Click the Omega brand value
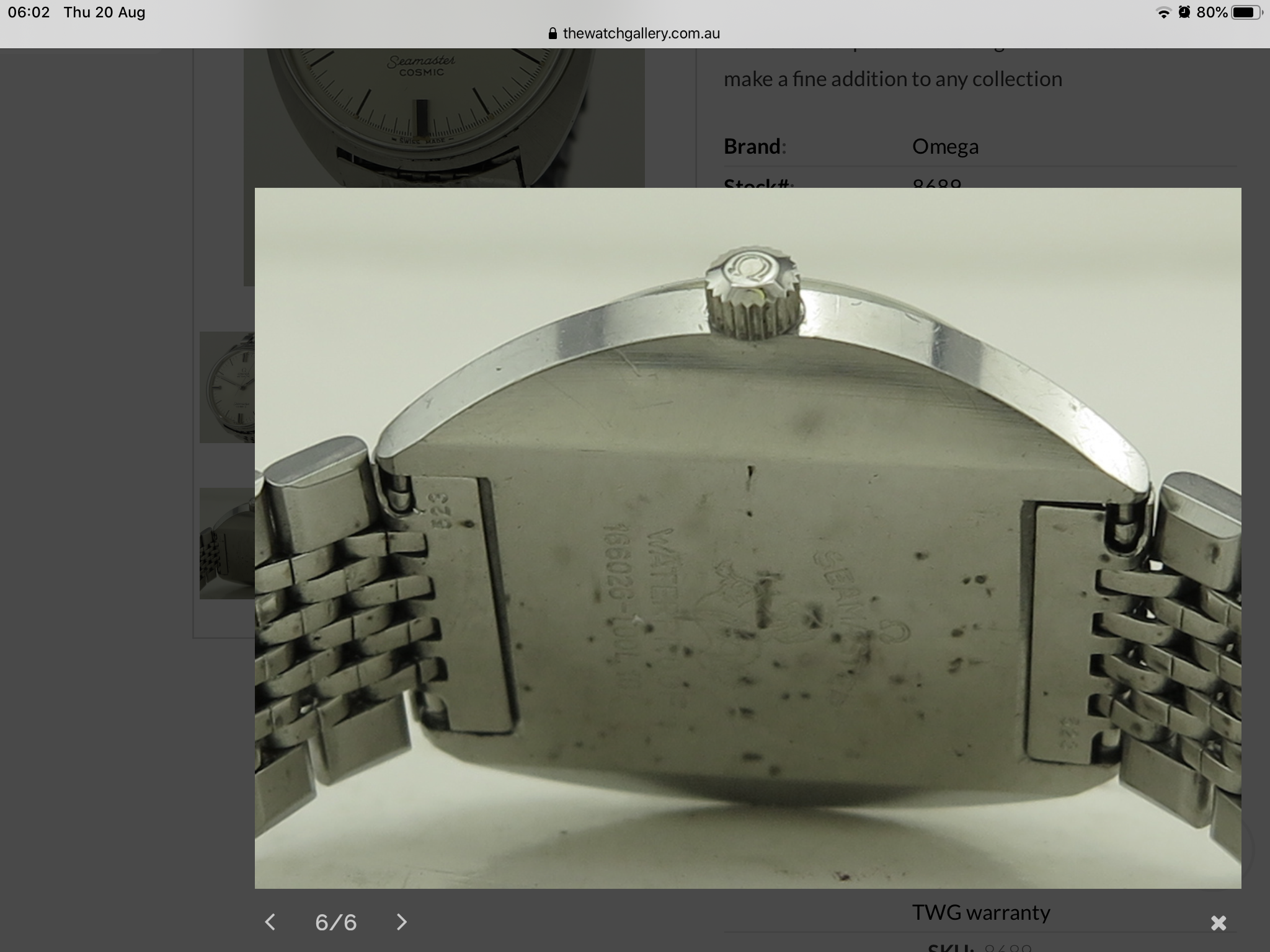Viewport: 1270px width, 952px height. click(945, 147)
